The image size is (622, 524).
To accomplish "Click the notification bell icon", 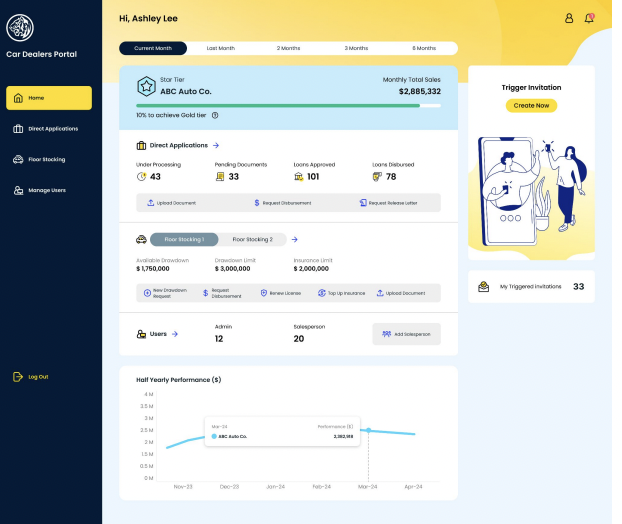I will (x=589, y=18).
